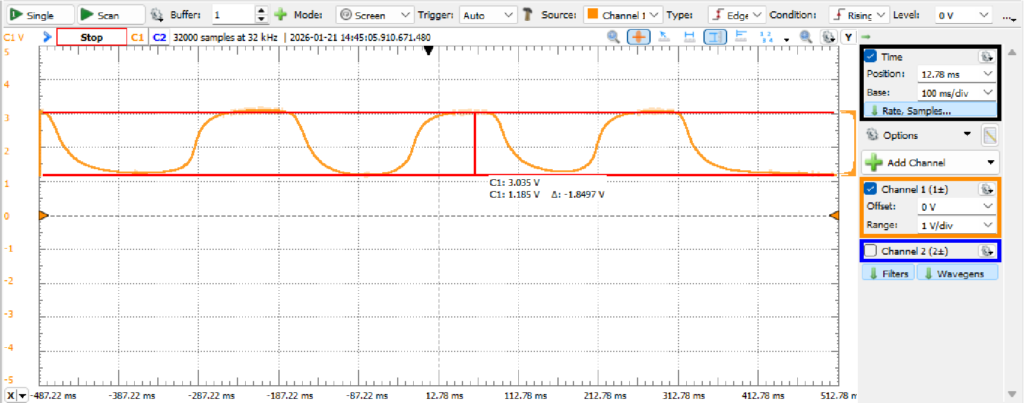
Task: Click the green plus icon next to Buffer
Action: tap(281, 15)
